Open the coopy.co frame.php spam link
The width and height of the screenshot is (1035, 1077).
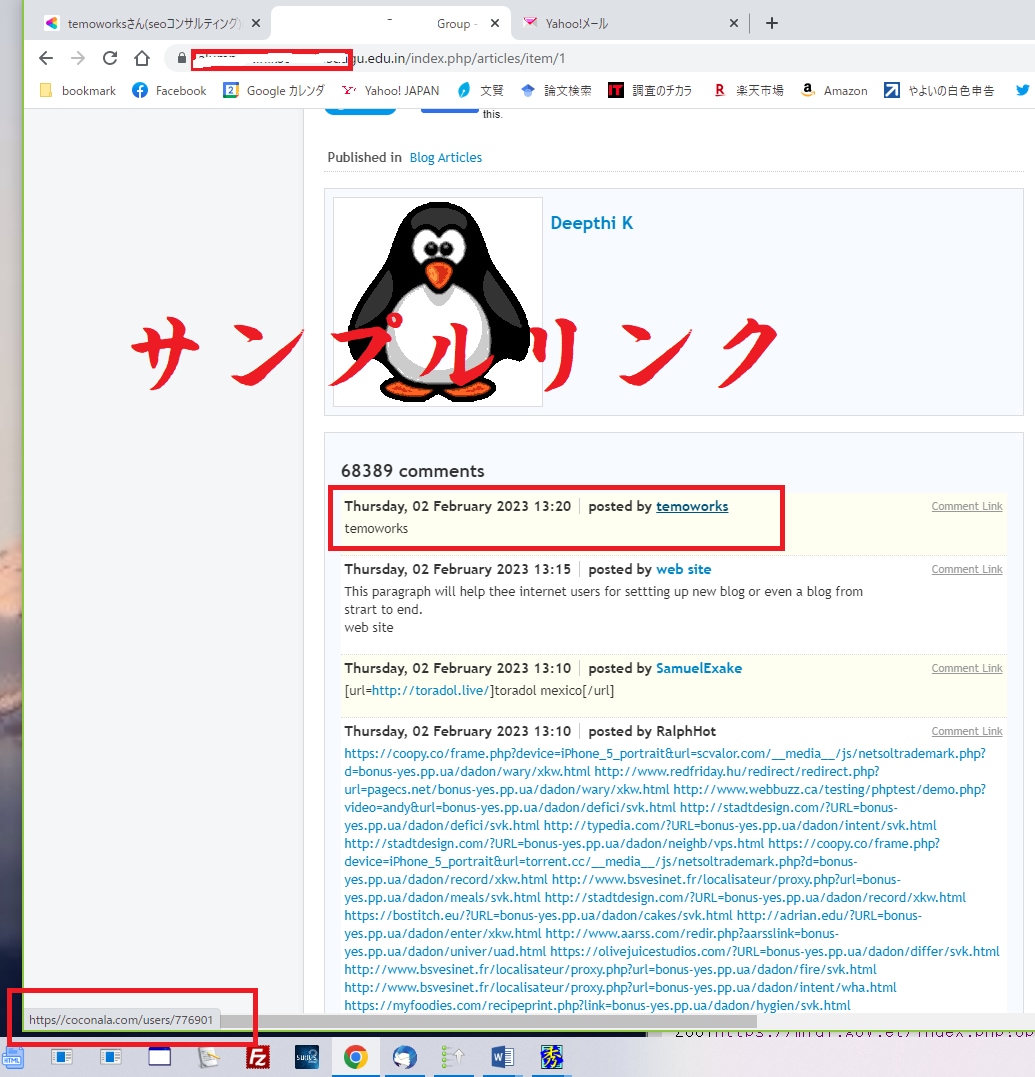[x=665, y=753]
